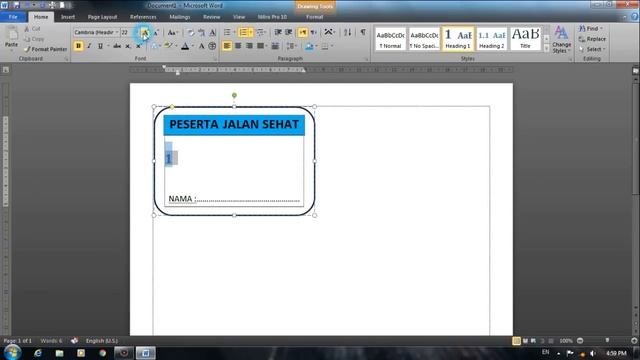Toggle Show/Hide paragraph marks

[363, 32]
